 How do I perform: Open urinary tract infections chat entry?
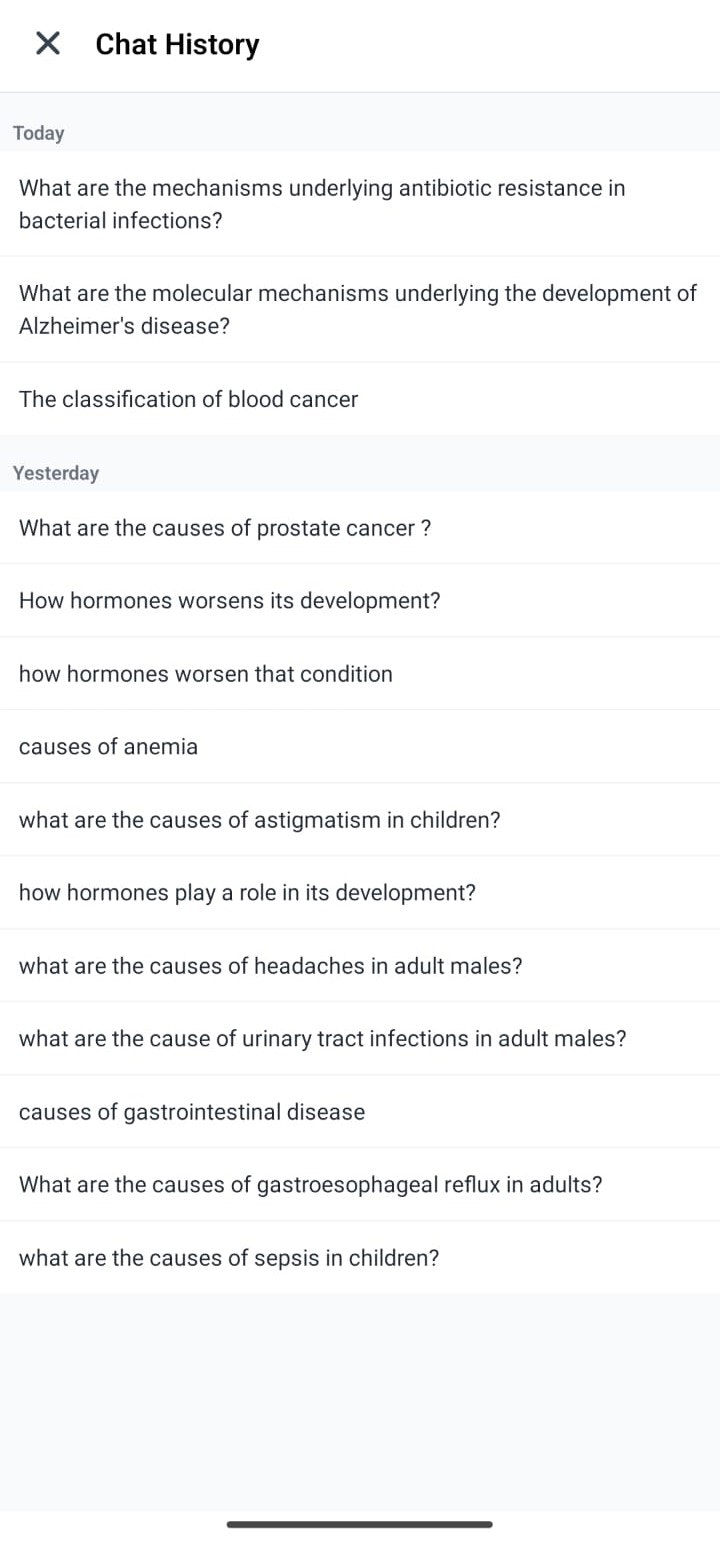coord(323,1039)
